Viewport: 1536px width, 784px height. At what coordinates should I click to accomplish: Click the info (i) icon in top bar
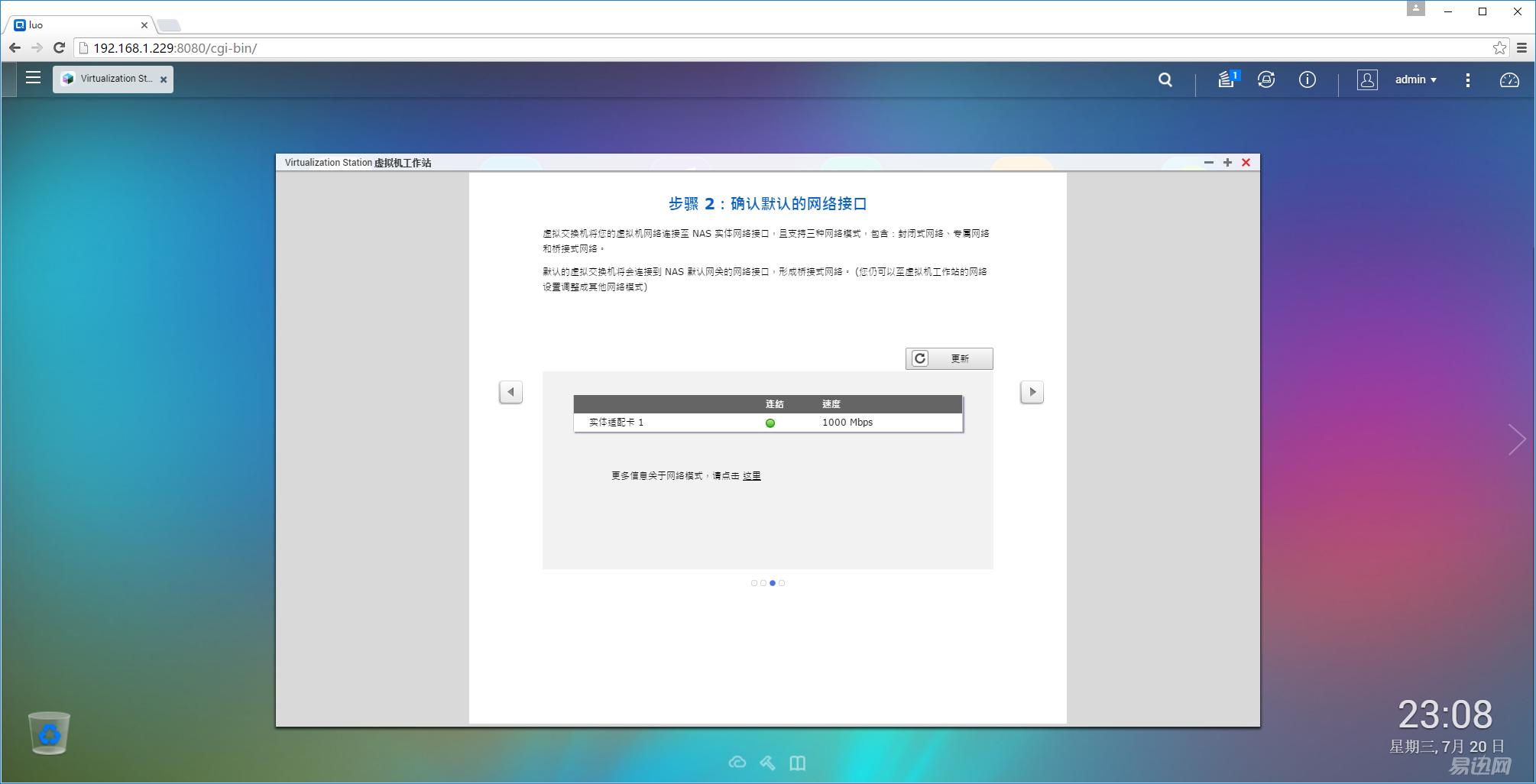tap(1308, 79)
